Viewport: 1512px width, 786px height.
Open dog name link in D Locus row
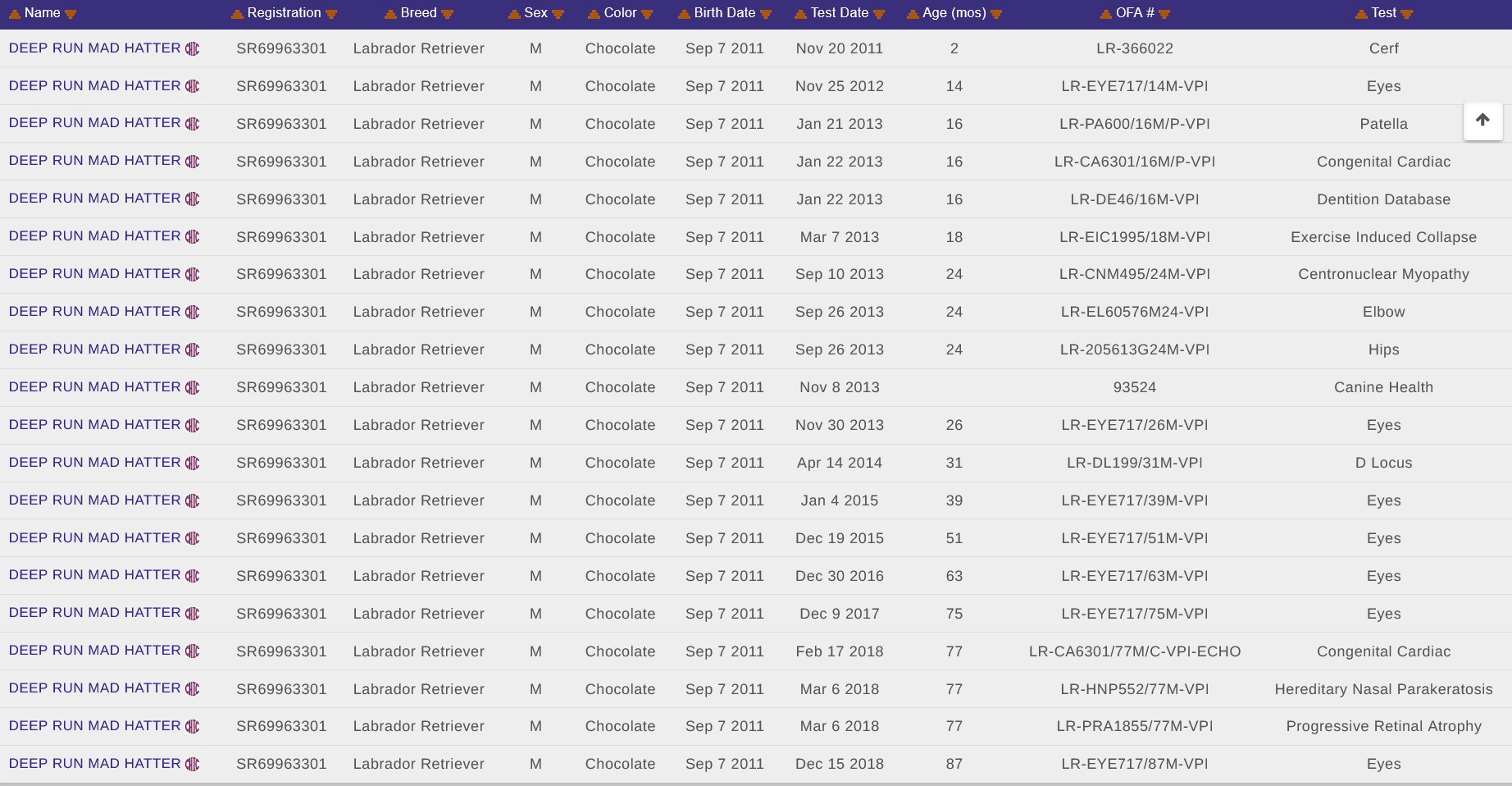(x=94, y=463)
